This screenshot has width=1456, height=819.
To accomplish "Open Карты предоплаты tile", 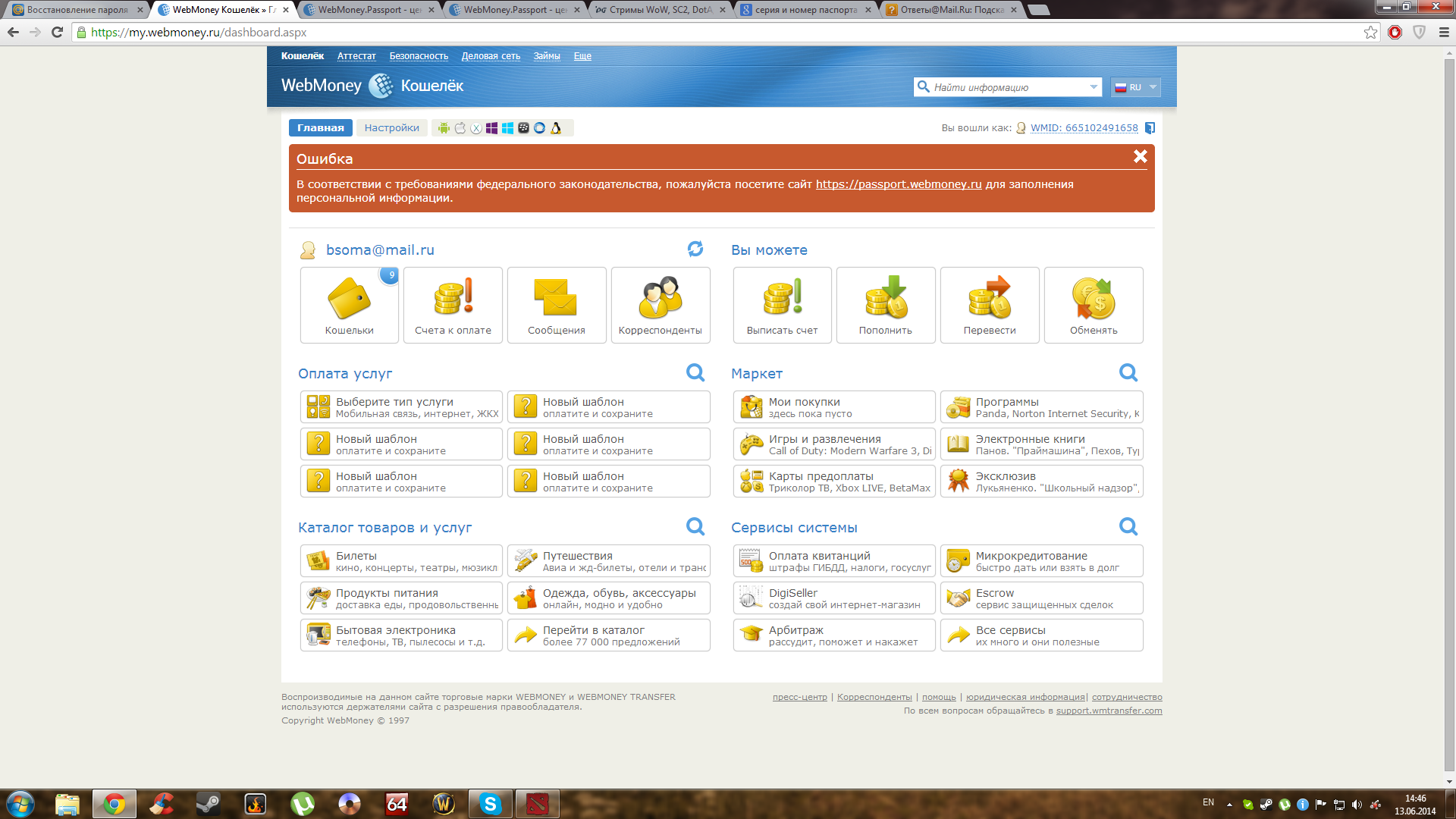I will (x=834, y=482).
